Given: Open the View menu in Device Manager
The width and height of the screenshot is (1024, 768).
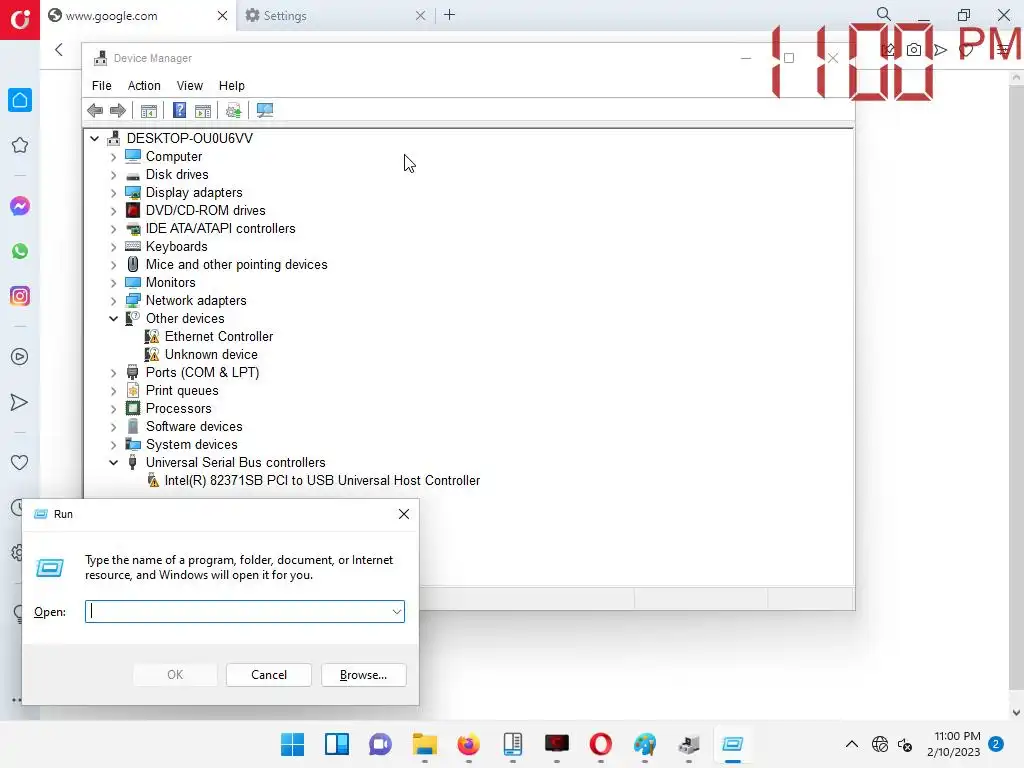Looking at the screenshot, I should [189, 86].
